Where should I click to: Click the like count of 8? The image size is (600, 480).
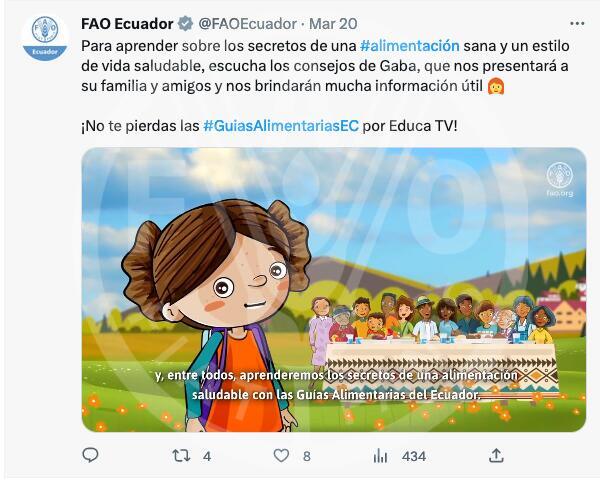point(307,456)
